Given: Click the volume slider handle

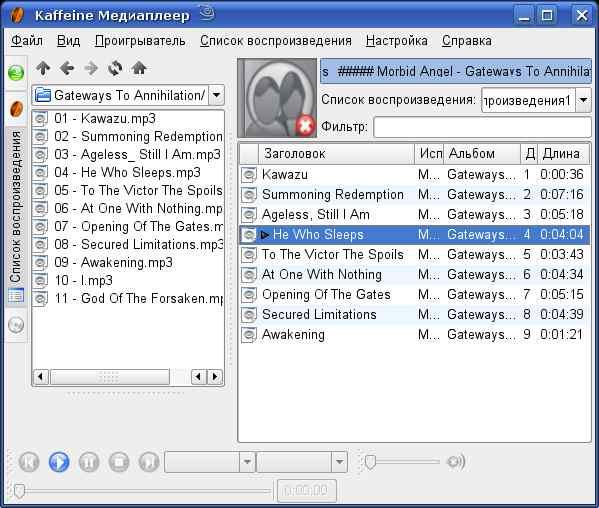Looking at the screenshot, I should pyautogui.click(x=370, y=462).
